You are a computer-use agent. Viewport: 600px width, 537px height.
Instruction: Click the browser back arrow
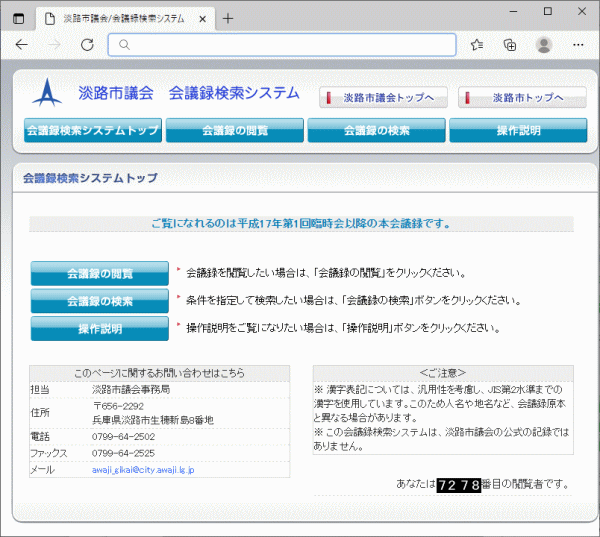point(22,45)
